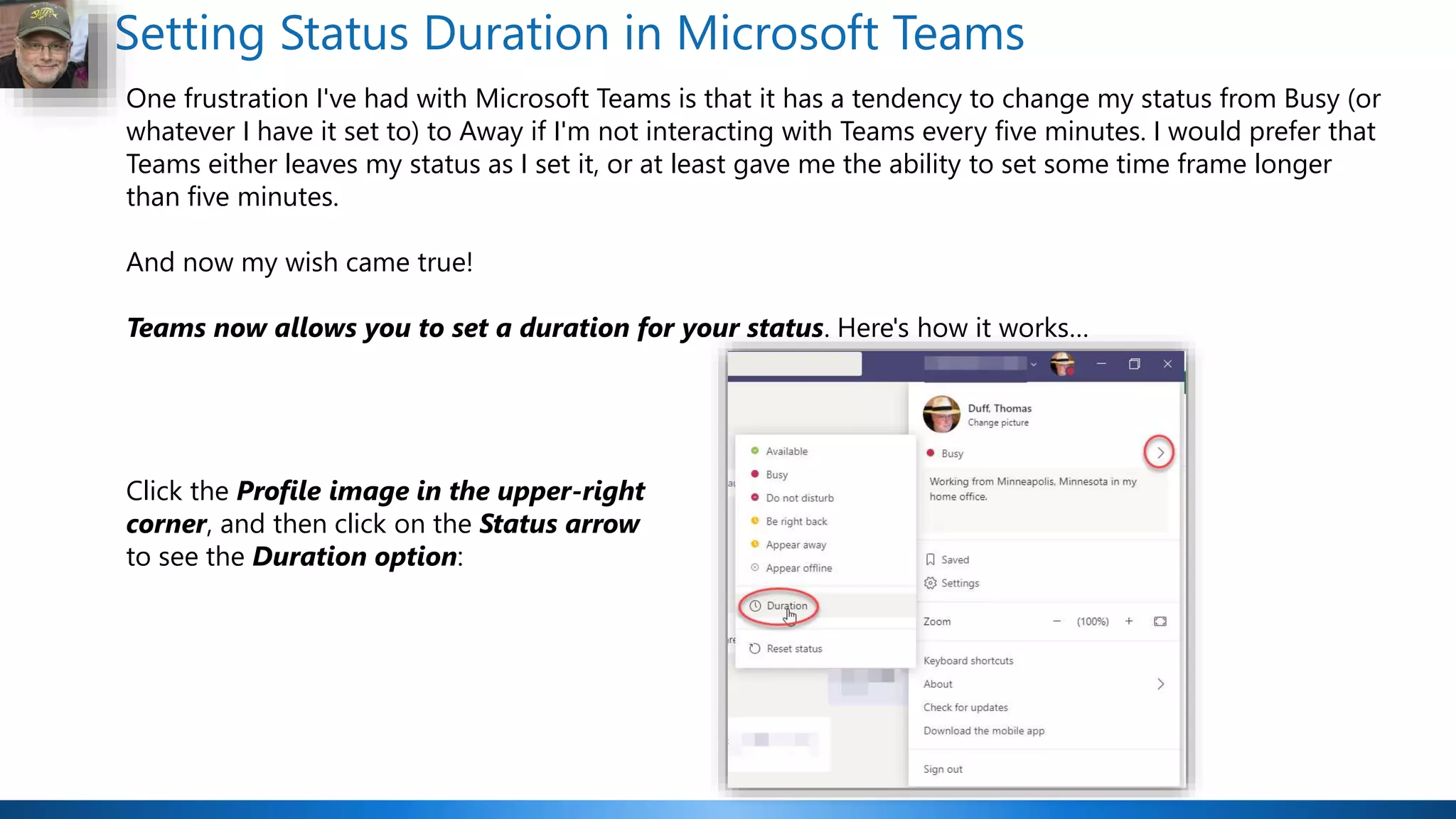
Task: Minimize the Teams window
Action: (1101, 364)
